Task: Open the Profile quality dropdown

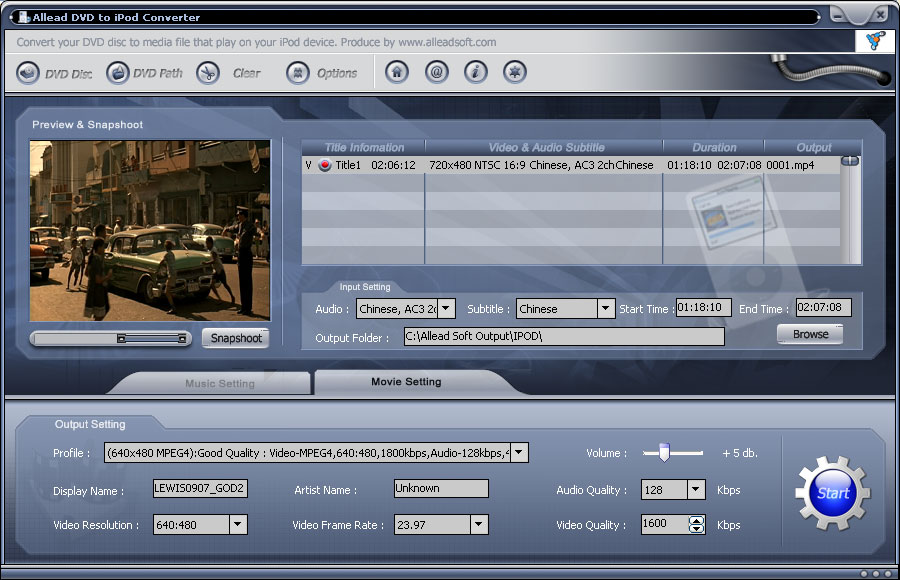Action: pyautogui.click(x=518, y=453)
